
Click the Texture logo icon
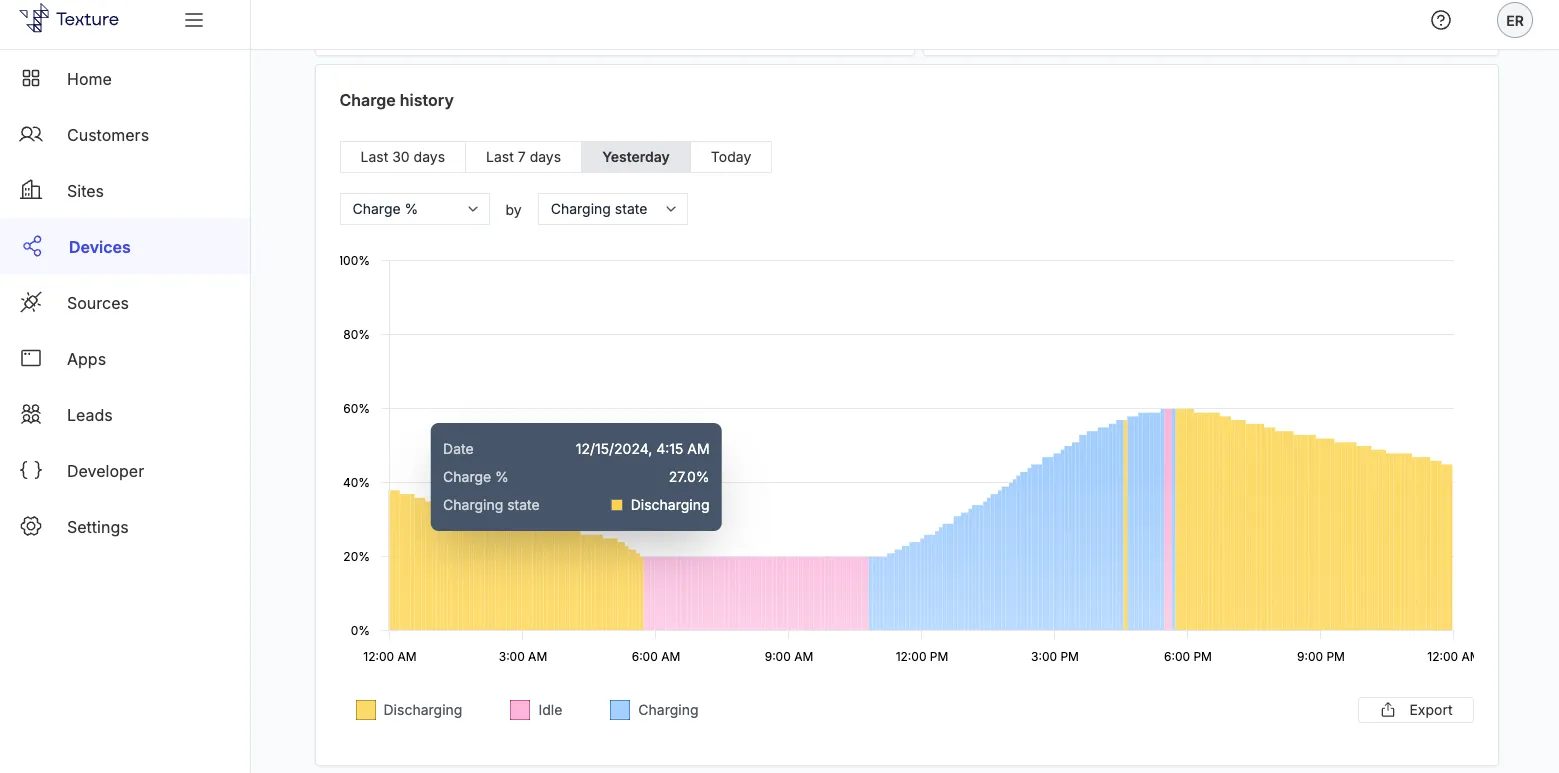point(34,19)
